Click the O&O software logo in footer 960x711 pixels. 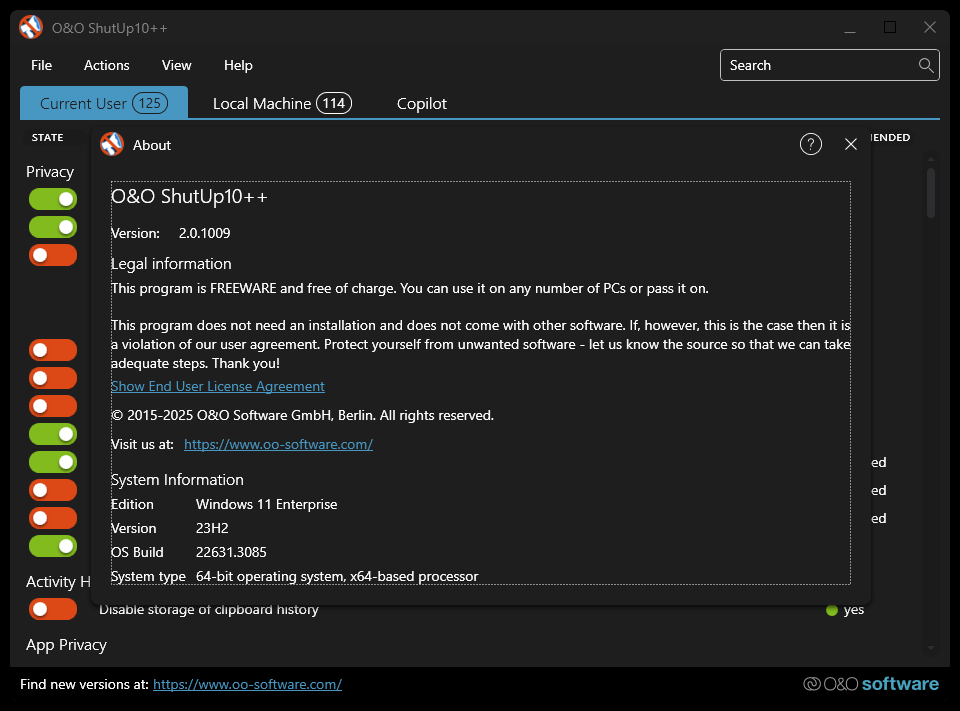click(871, 683)
